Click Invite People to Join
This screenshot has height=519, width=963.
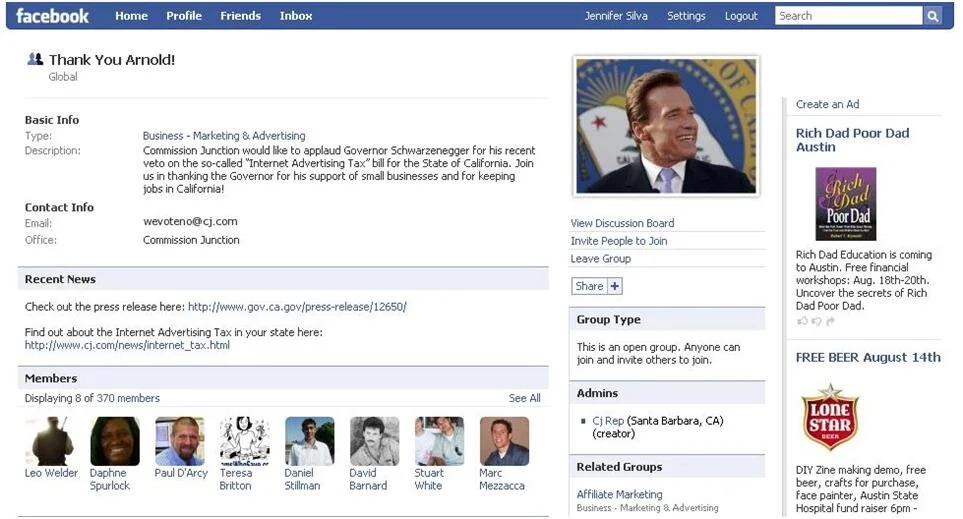(x=618, y=241)
